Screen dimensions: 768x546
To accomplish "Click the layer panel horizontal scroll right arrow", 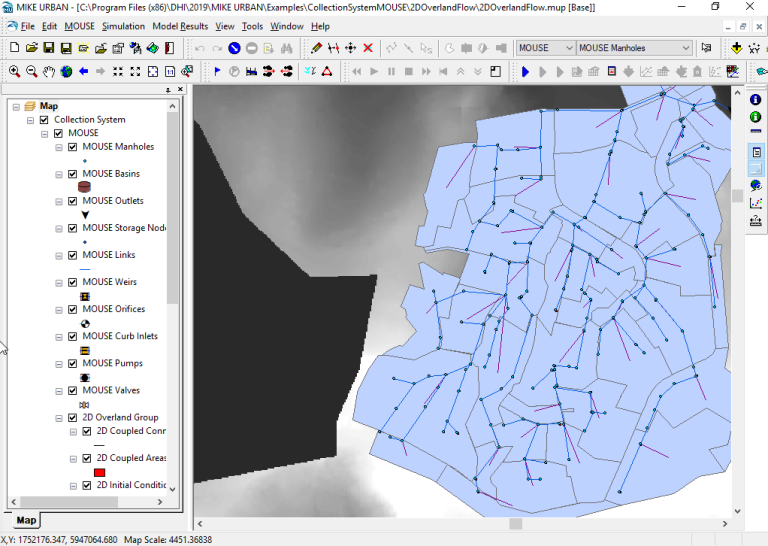I will coord(160,502).
